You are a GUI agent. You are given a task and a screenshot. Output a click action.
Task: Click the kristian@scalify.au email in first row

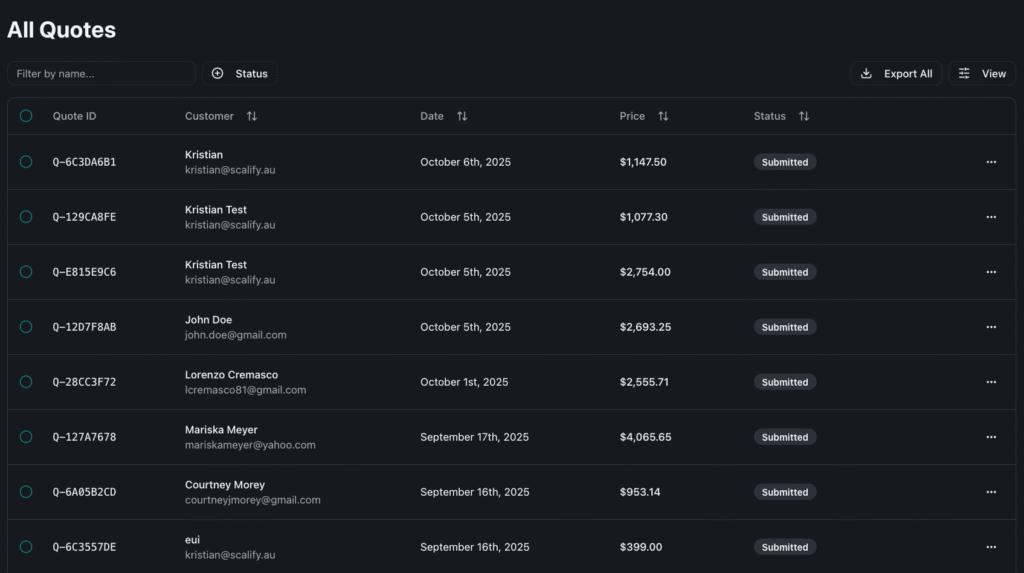[x=230, y=170]
